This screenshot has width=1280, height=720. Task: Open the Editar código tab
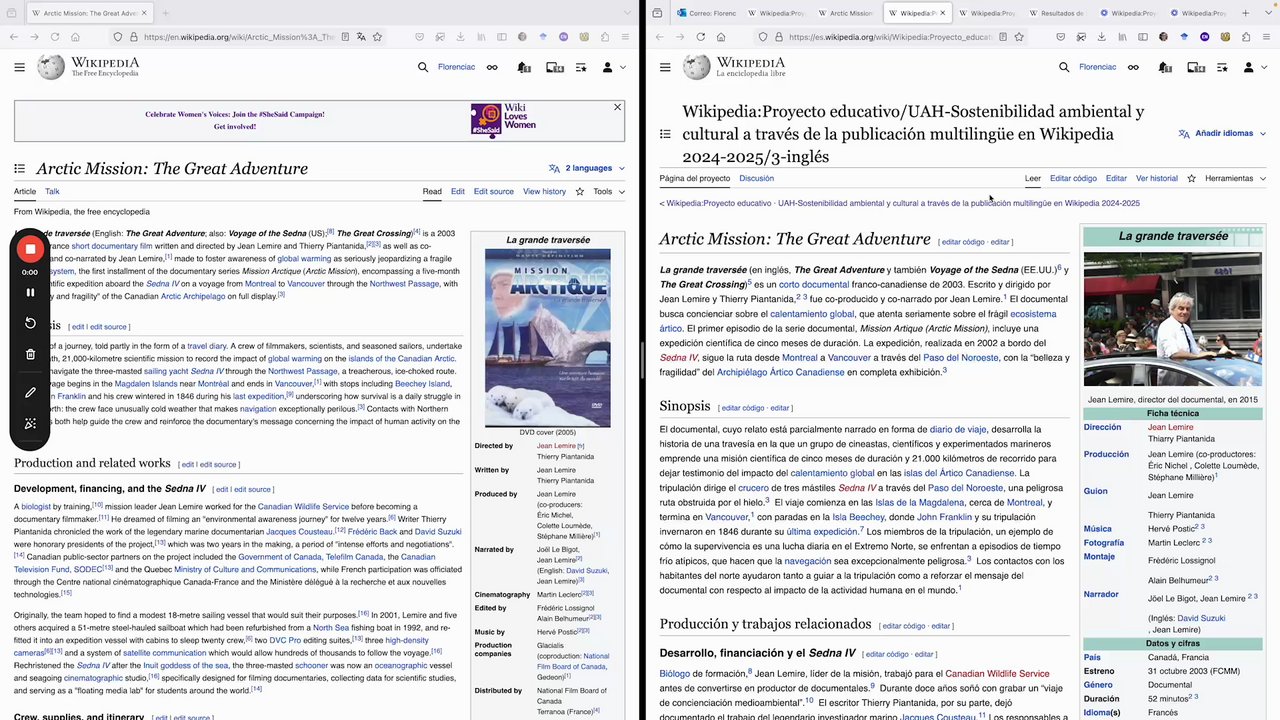[x=1073, y=178]
